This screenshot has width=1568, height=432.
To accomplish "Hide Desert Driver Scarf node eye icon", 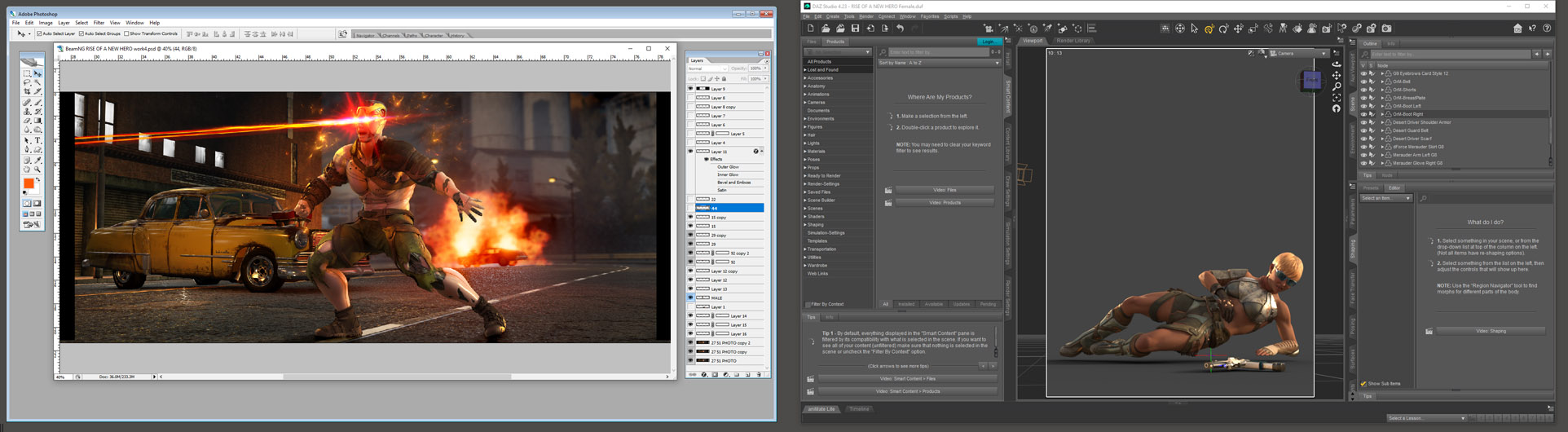I will pos(1363,139).
